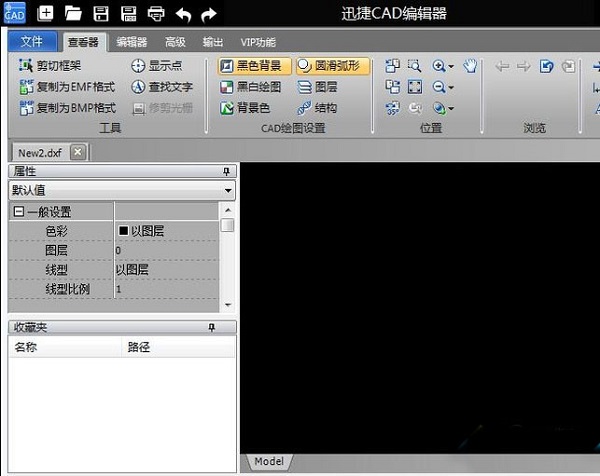This screenshot has width=600, height=476.
Task: Click the zoom in magnifier icon
Action: click(x=439, y=66)
